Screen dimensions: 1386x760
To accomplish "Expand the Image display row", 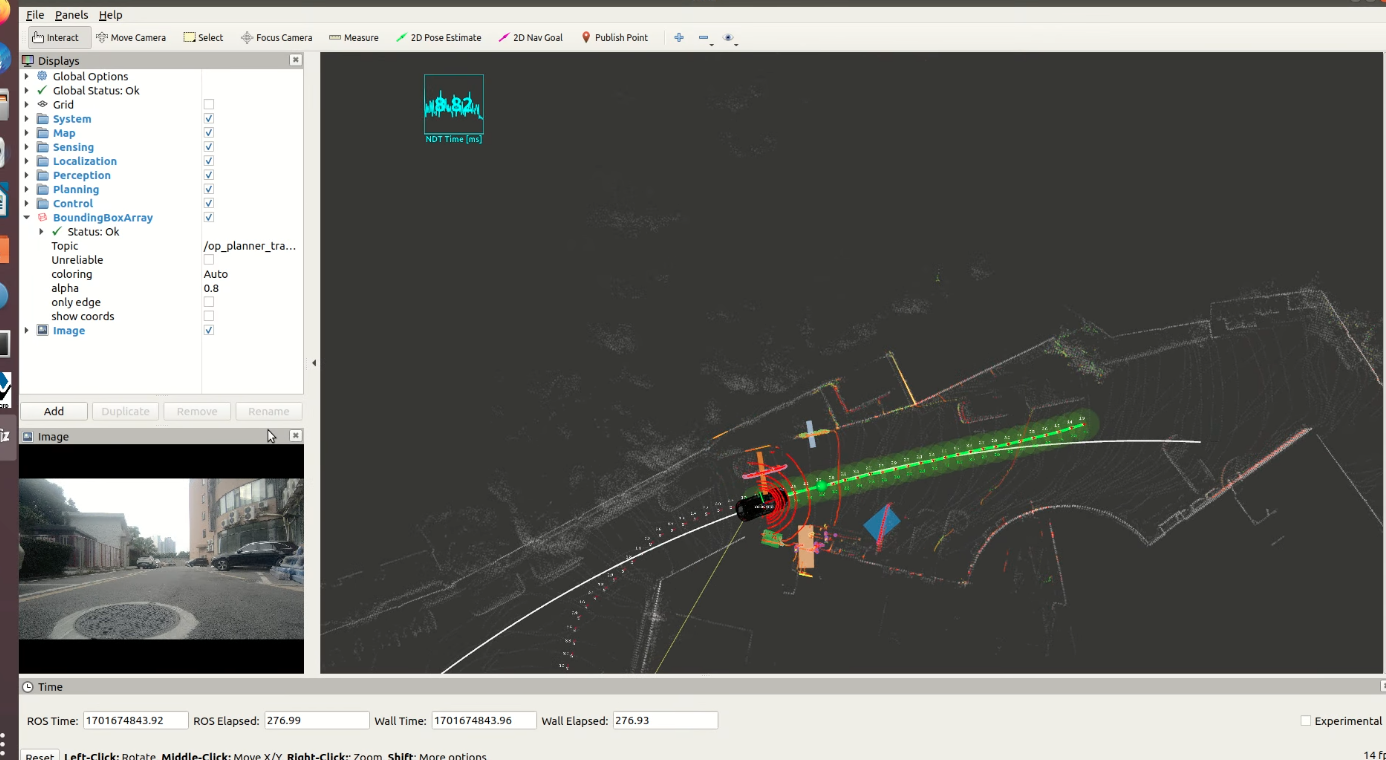I will click(x=27, y=330).
